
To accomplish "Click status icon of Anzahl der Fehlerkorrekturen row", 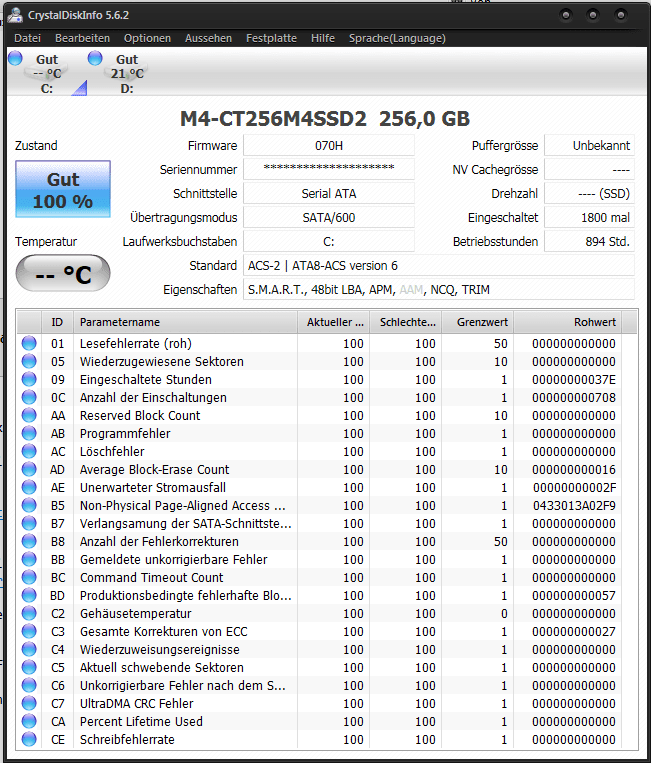I will coord(29,541).
